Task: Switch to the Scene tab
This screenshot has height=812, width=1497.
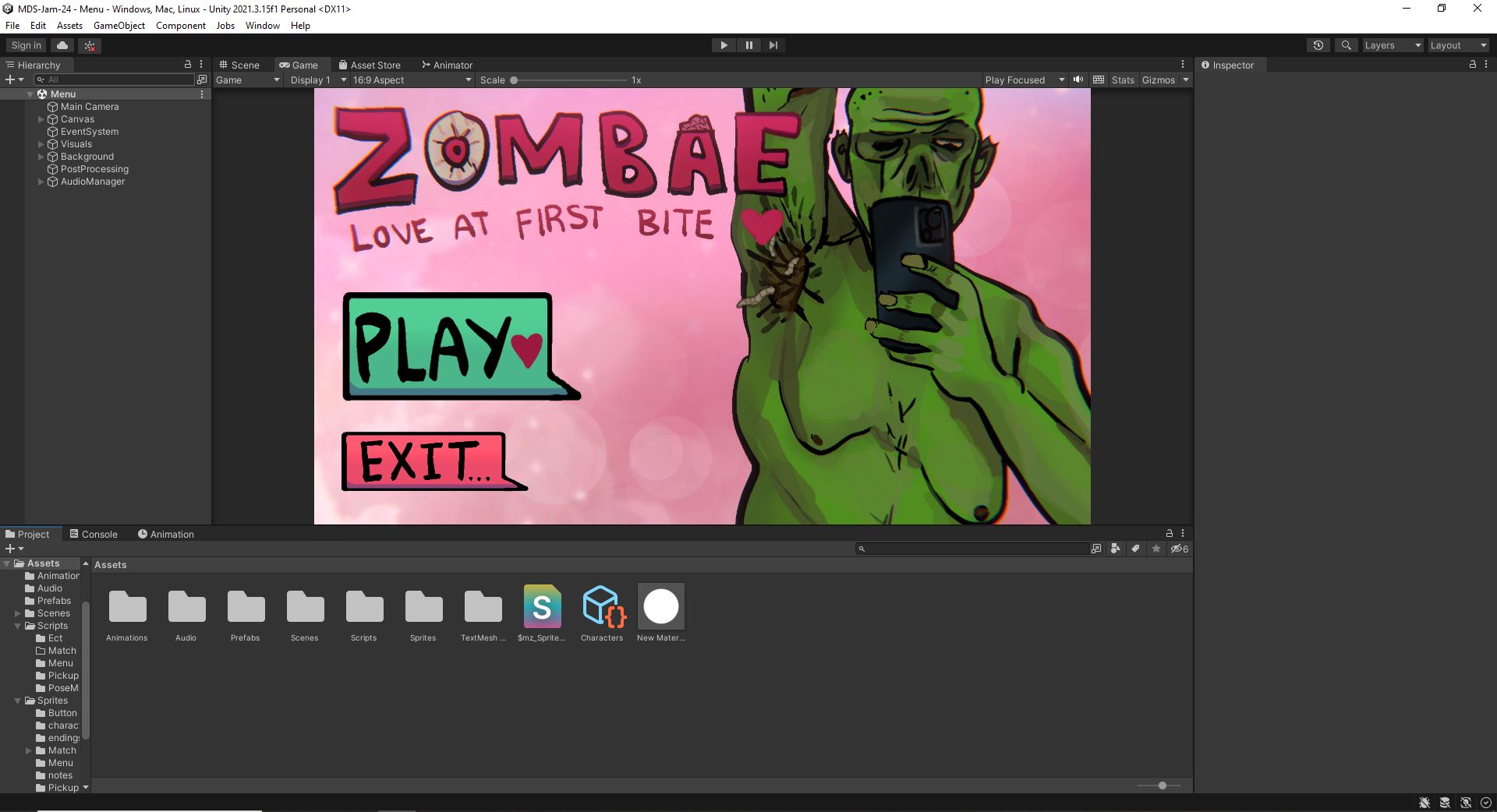Action: click(x=239, y=65)
